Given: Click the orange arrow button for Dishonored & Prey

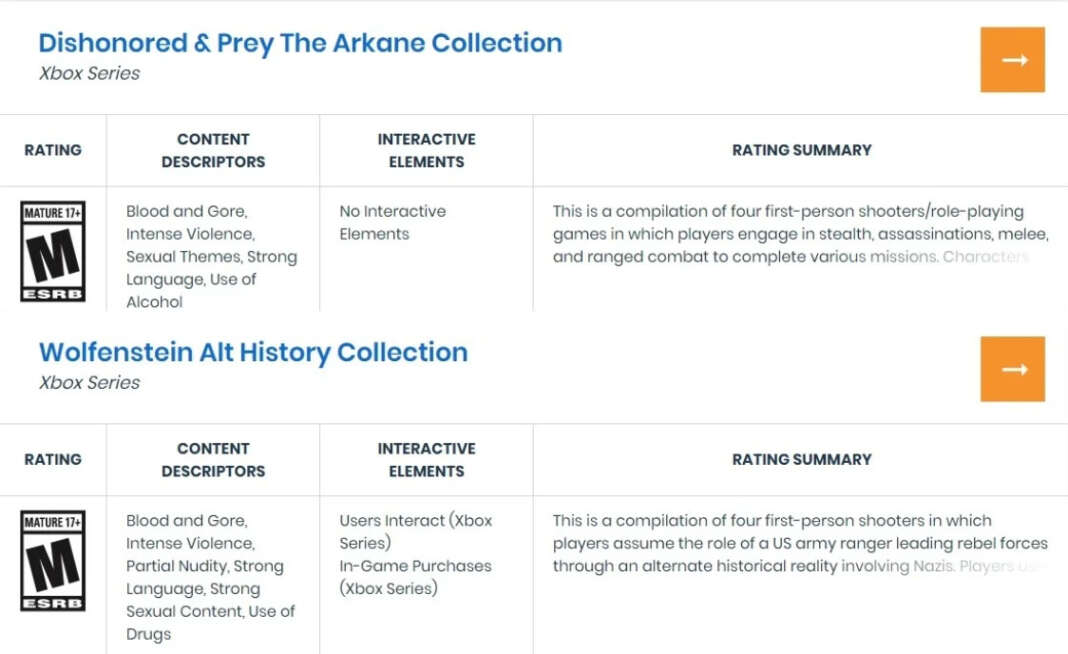Looking at the screenshot, I should pos(1012,60).
